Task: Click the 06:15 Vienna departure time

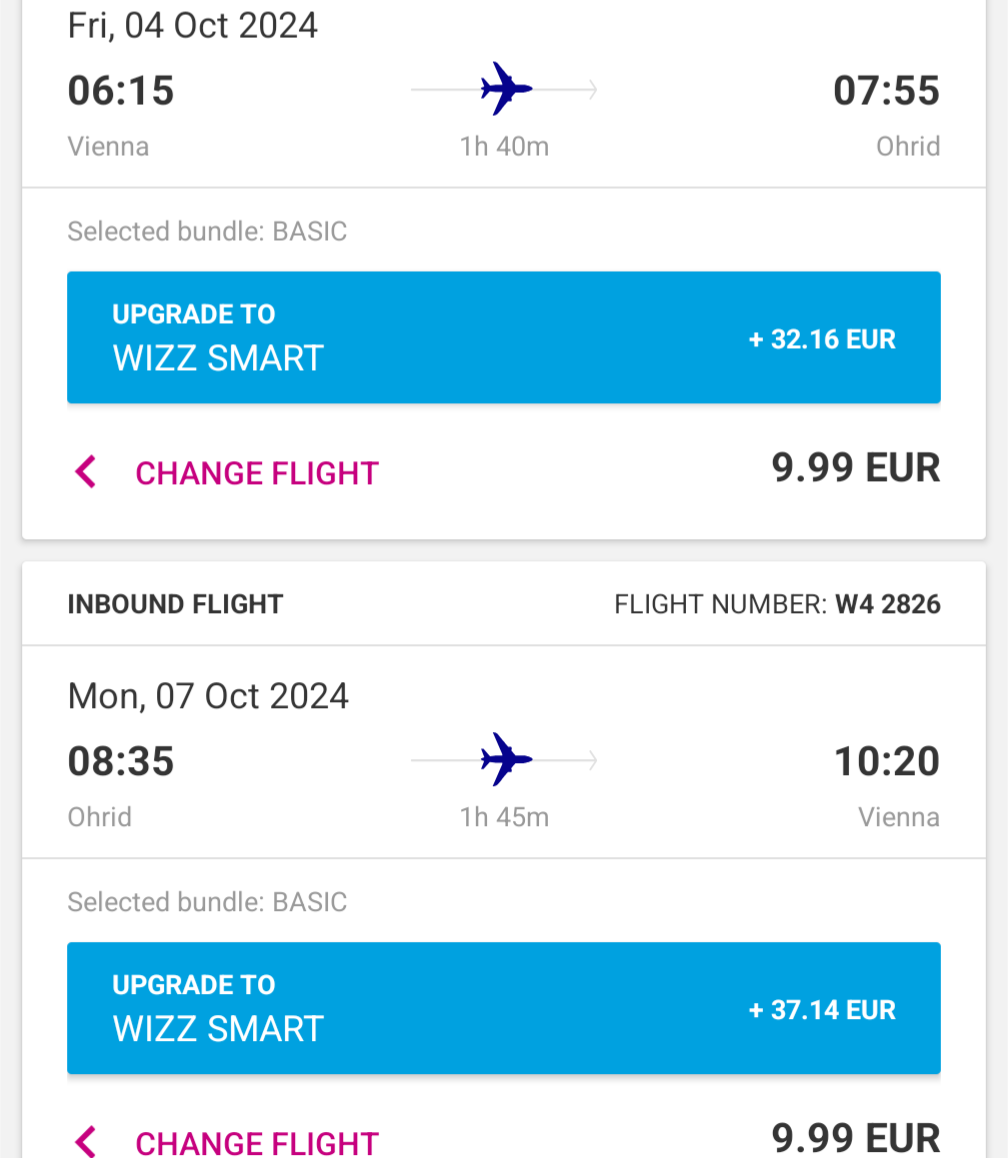Action: point(121,91)
